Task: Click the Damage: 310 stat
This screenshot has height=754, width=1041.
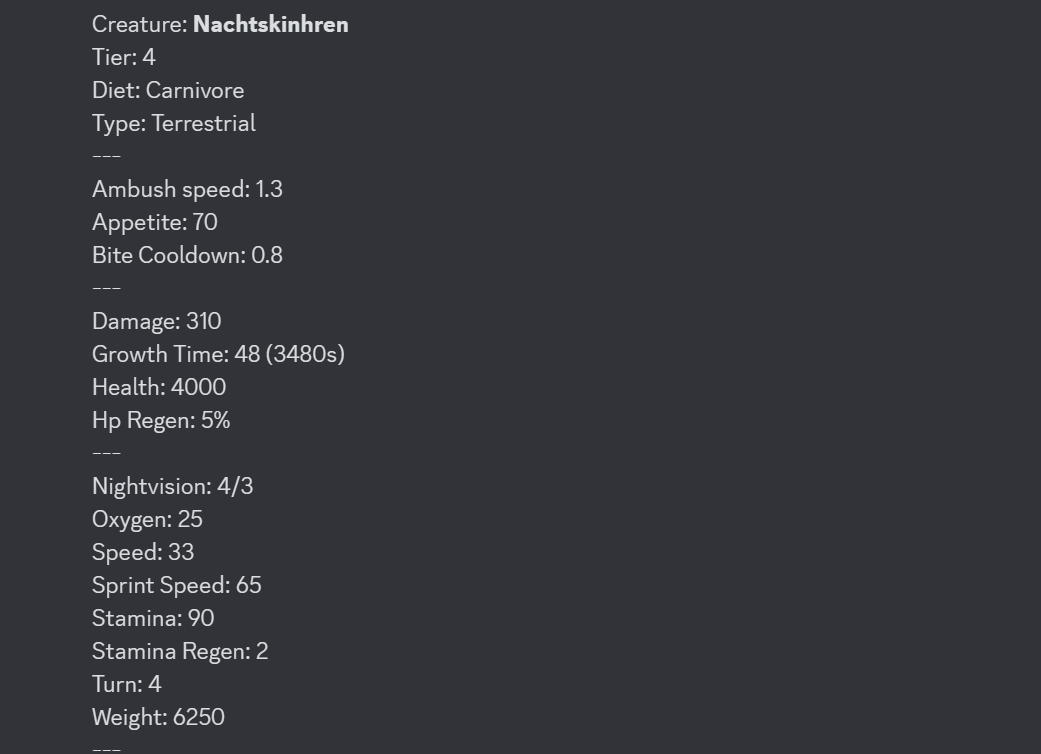Action: [x=157, y=321]
